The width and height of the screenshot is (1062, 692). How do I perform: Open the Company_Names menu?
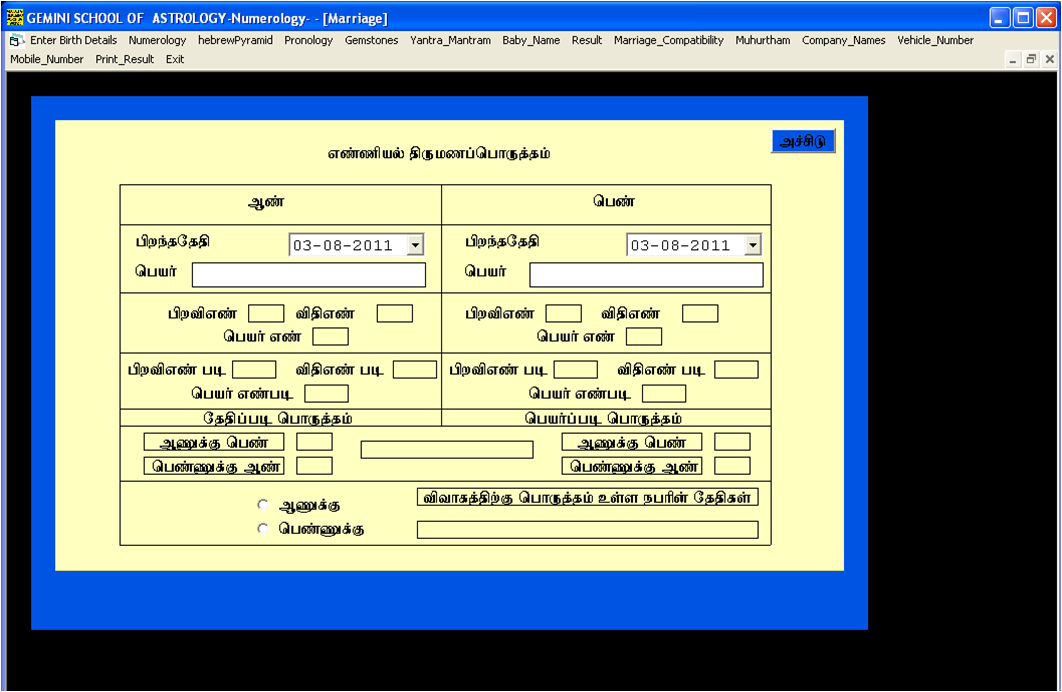[x=843, y=40]
